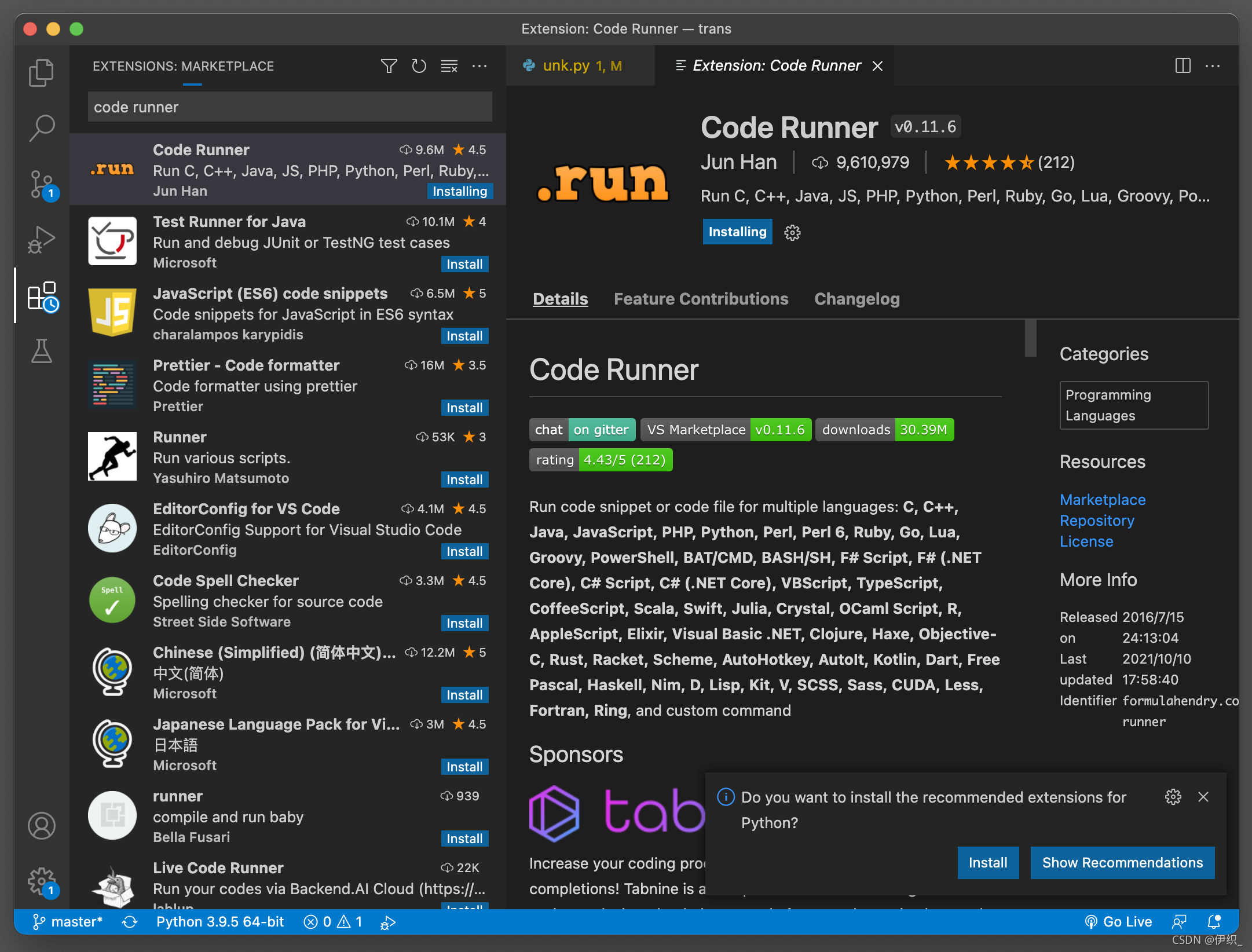1252x952 pixels.
Task: Split the editor to the right
Action: click(x=1183, y=65)
